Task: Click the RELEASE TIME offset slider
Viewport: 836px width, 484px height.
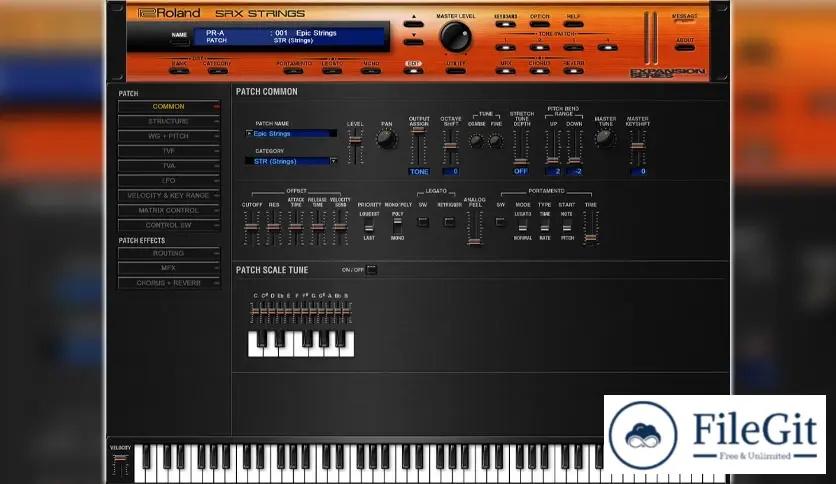Action: (x=318, y=228)
